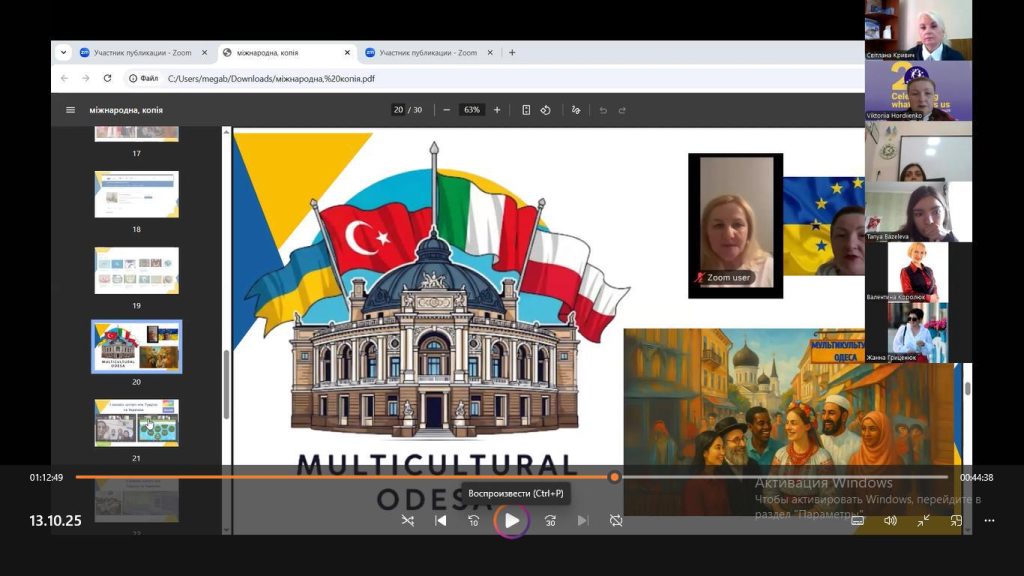
Task: Click the PDF page number field
Action: coord(398,110)
